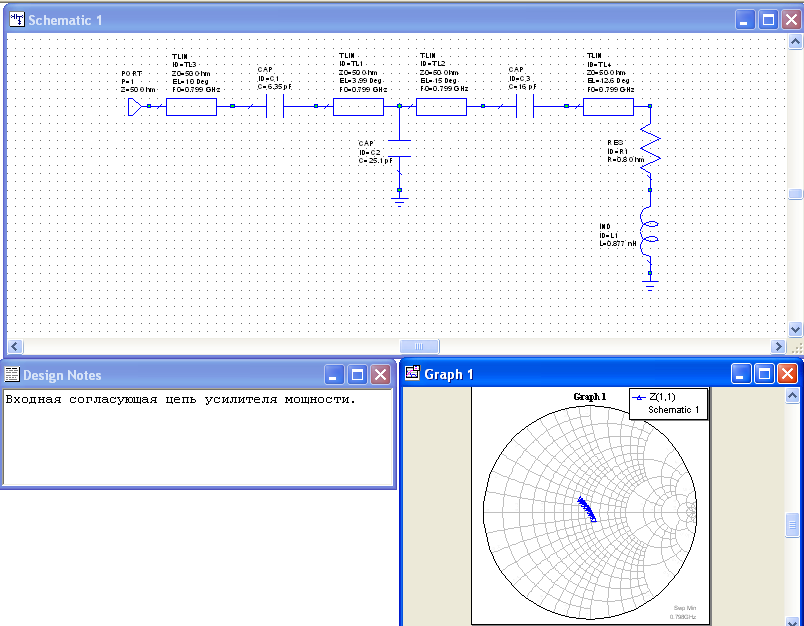The image size is (804, 626).
Task: Click the Design Notes window icon
Action: [x=11, y=375]
